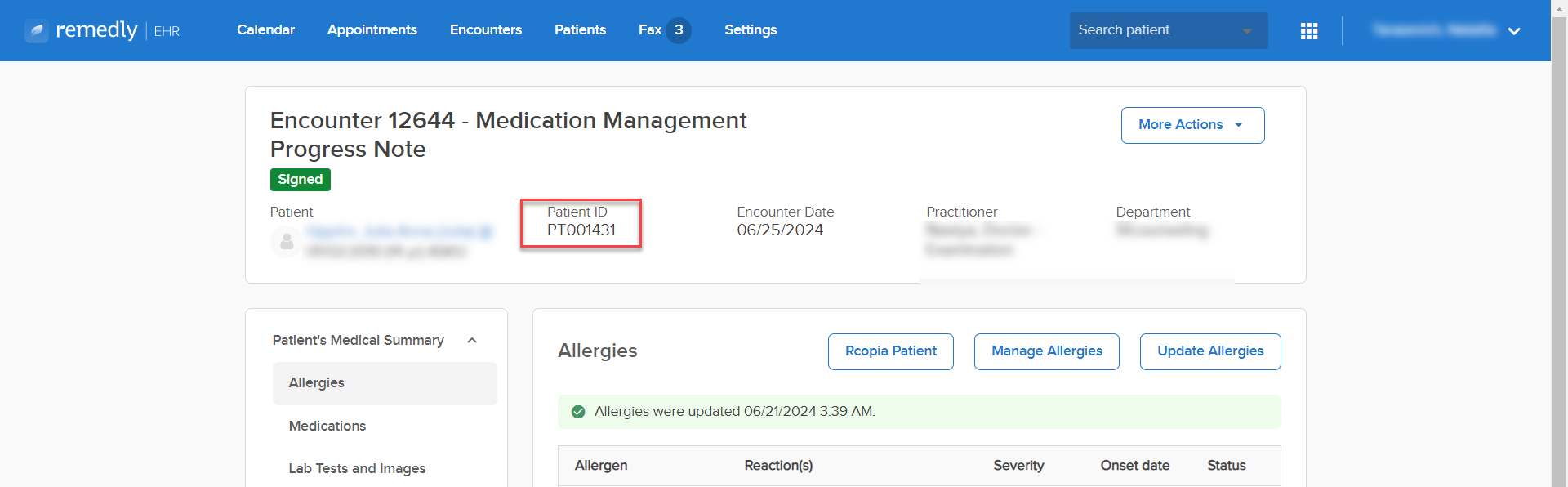The height and width of the screenshot is (487, 1568).
Task: Go to Appointments in the top nav
Action: click(372, 29)
